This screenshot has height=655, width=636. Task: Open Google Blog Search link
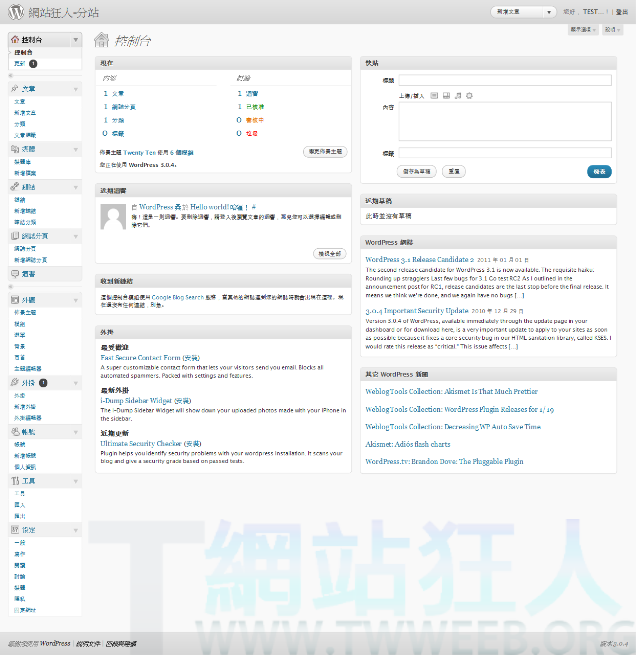[x=178, y=297]
